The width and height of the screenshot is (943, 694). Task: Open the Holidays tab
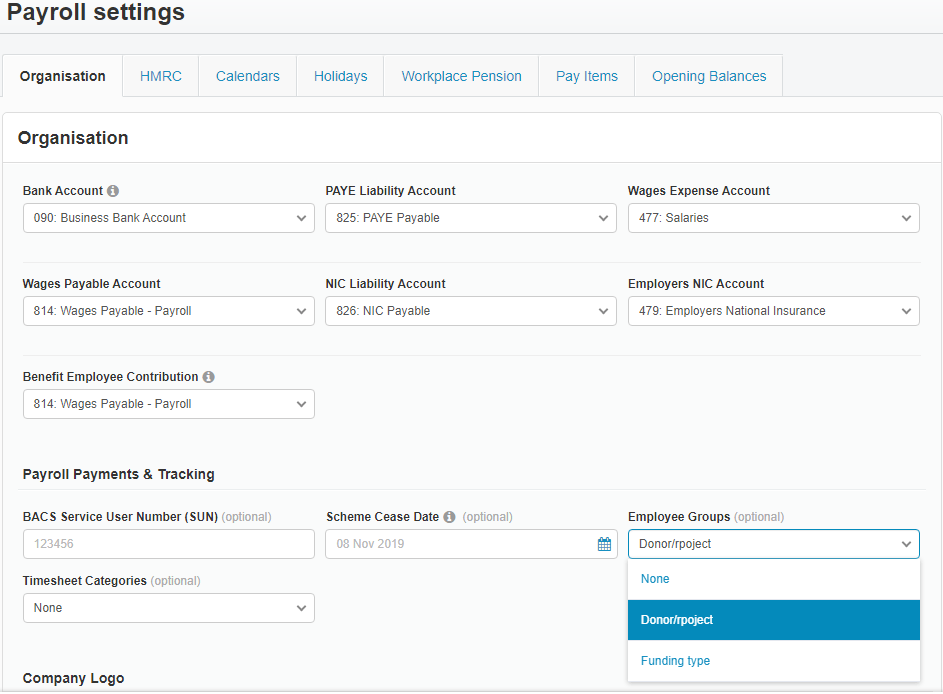click(x=340, y=76)
